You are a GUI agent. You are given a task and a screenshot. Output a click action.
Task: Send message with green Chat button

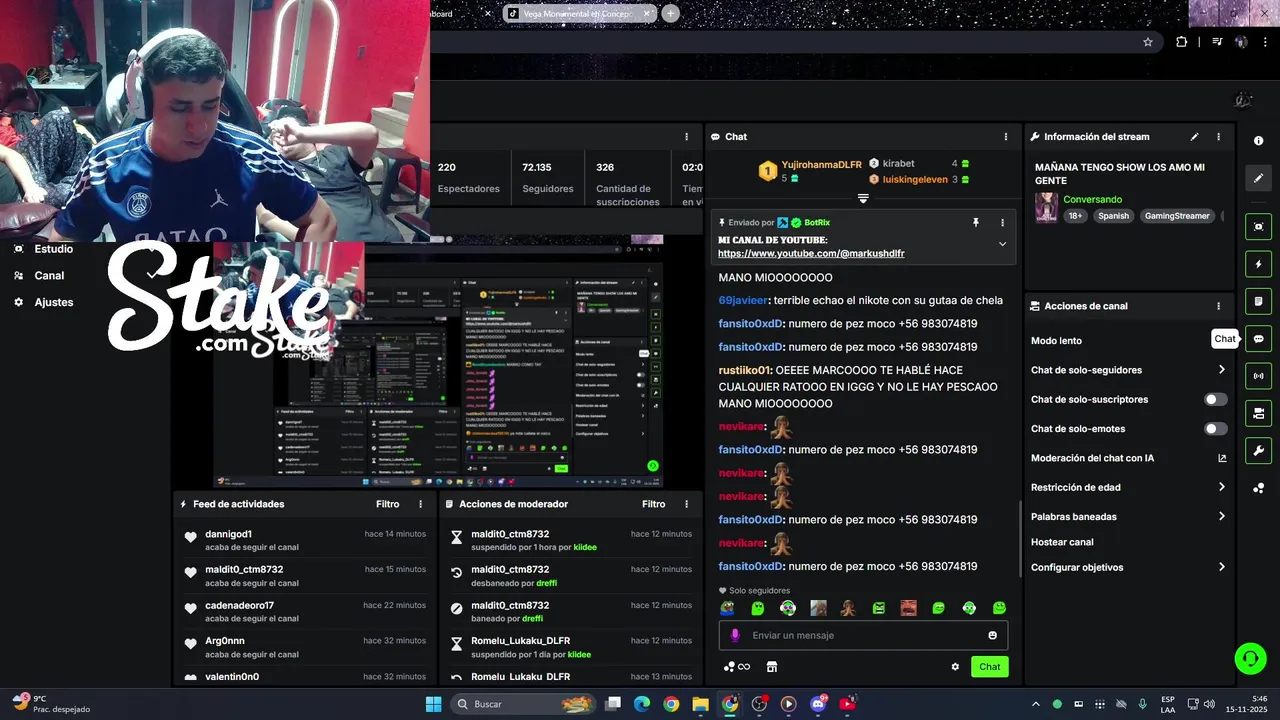pyautogui.click(x=989, y=667)
